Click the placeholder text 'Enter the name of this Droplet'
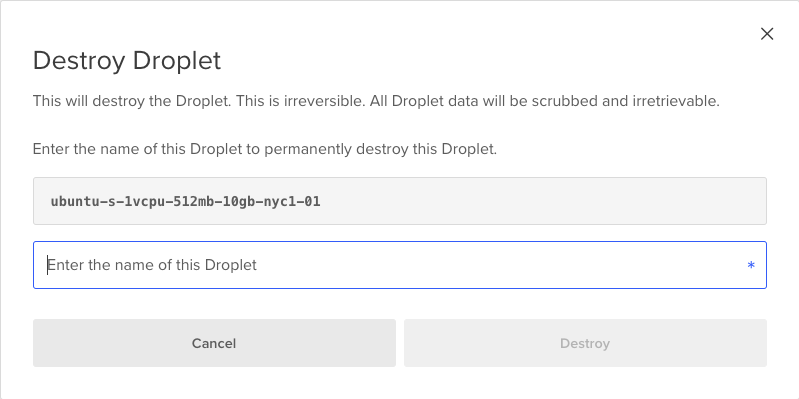 [152, 265]
